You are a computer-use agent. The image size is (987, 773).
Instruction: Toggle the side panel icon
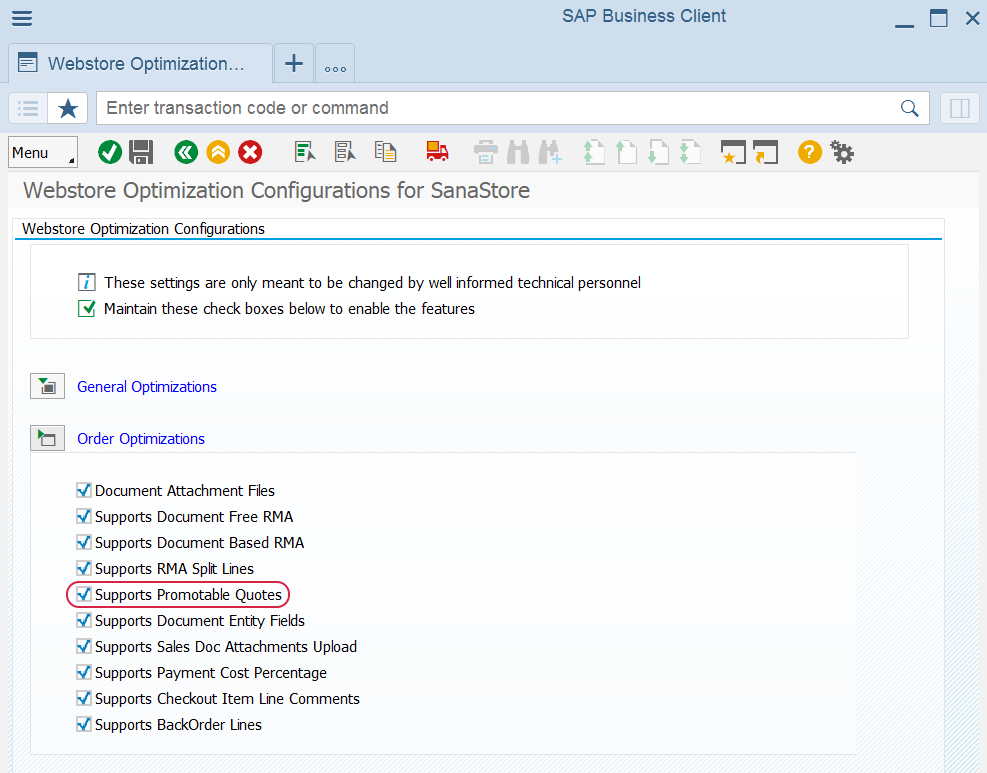[x=959, y=108]
